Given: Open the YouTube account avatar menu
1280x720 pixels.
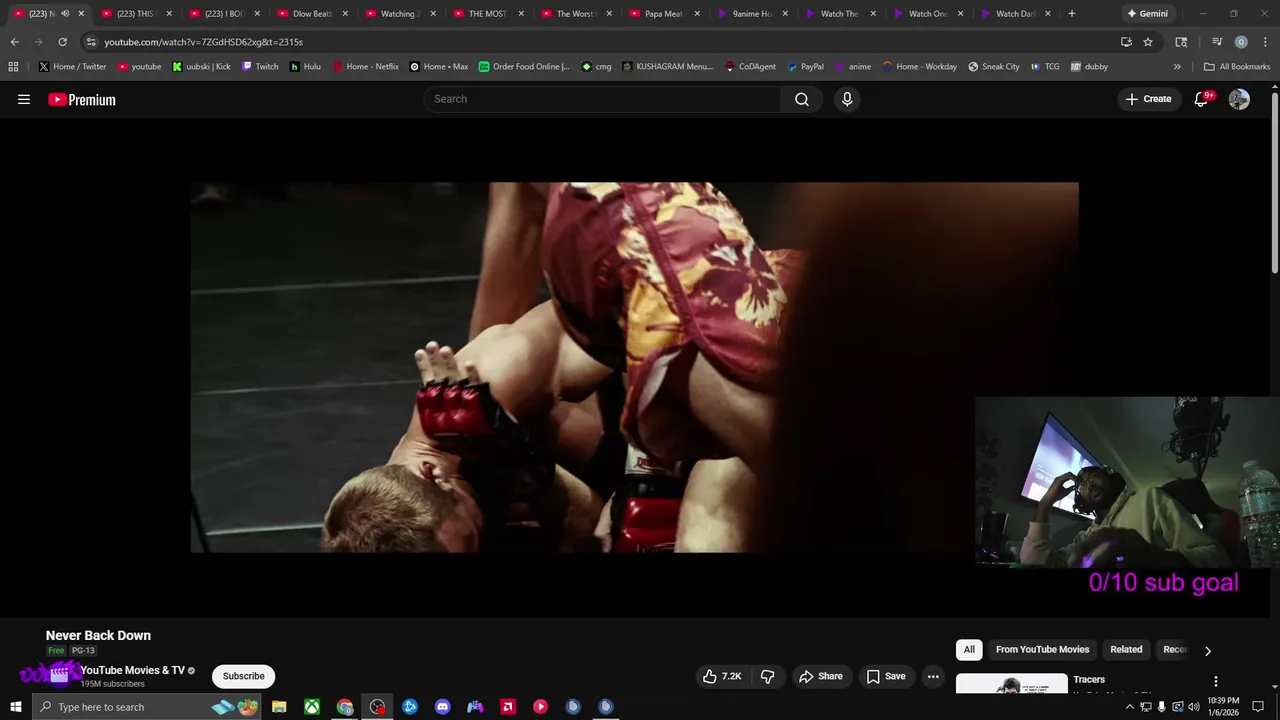Looking at the screenshot, I should (x=1239, y=99).
